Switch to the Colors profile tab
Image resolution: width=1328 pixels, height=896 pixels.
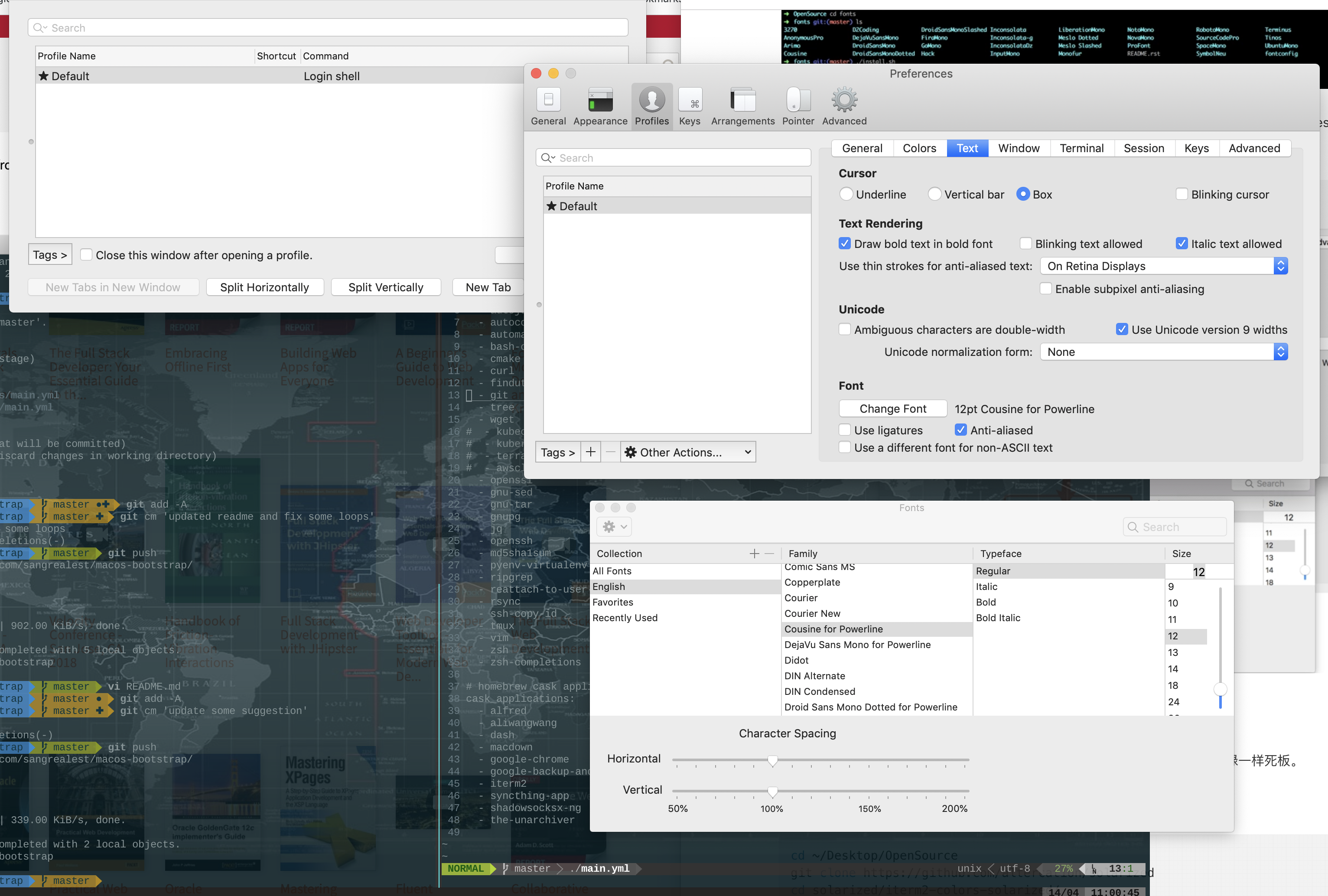click(x=919, y=149)
